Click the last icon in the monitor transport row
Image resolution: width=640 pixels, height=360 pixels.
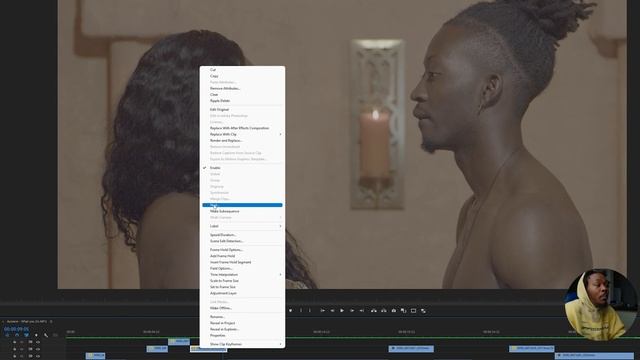423,311
